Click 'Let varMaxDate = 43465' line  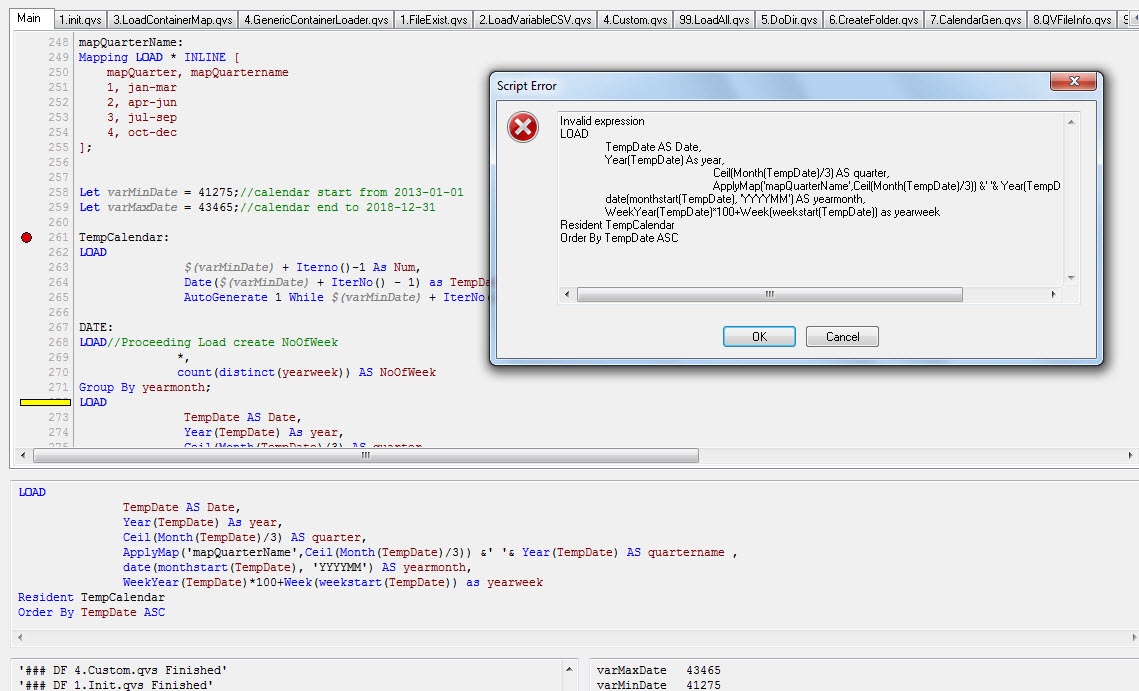(257, 207)
